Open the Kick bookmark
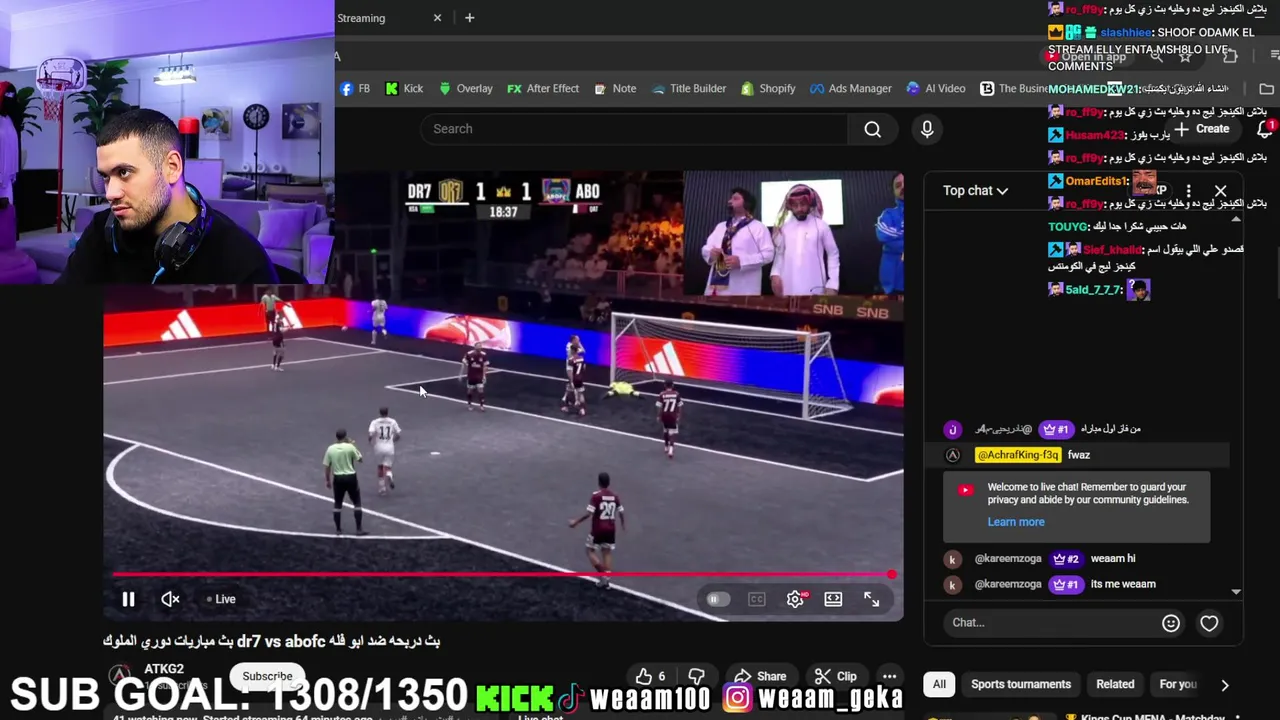1280x720 pixels. point(404,89)
